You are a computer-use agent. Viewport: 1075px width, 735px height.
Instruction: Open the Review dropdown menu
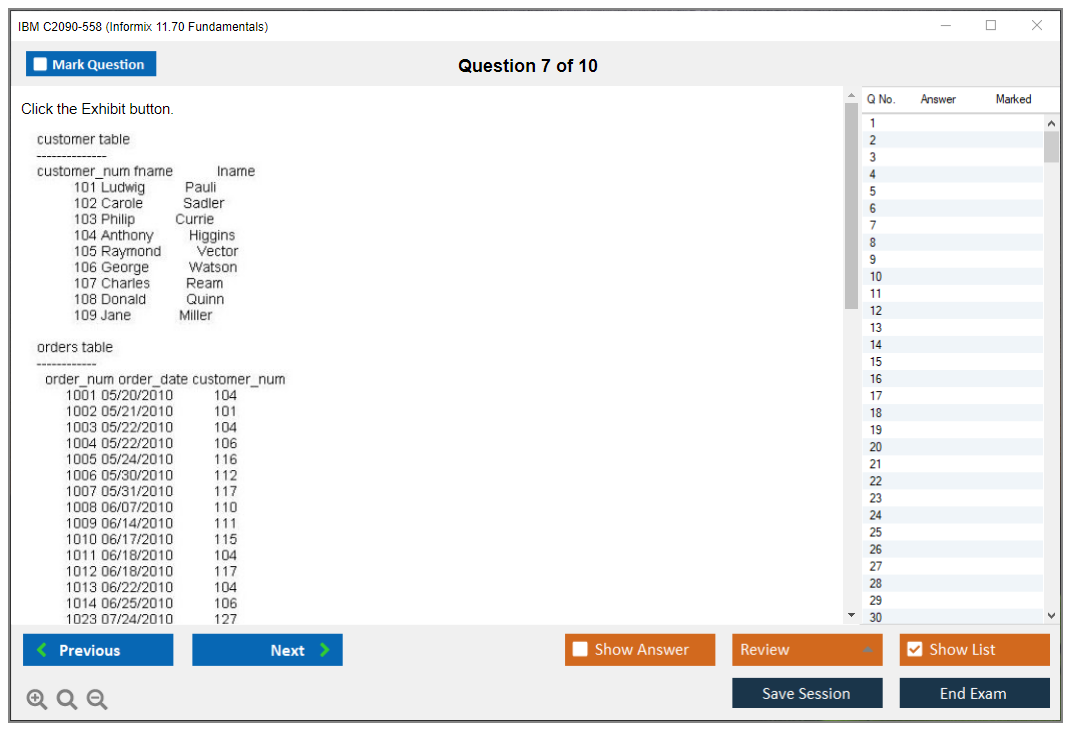(806, 650)
